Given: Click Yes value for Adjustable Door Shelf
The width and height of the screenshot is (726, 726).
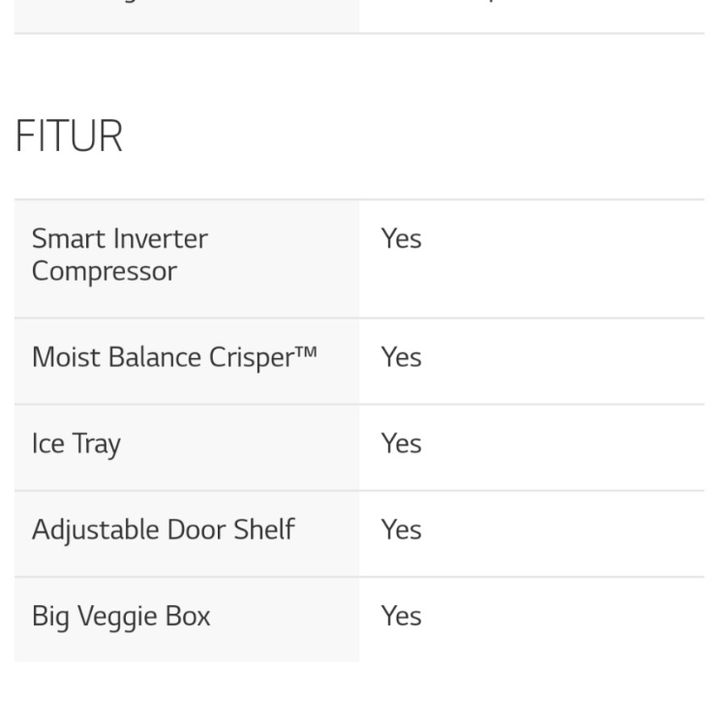Looking at the screenshot, I should click(401, 530).
